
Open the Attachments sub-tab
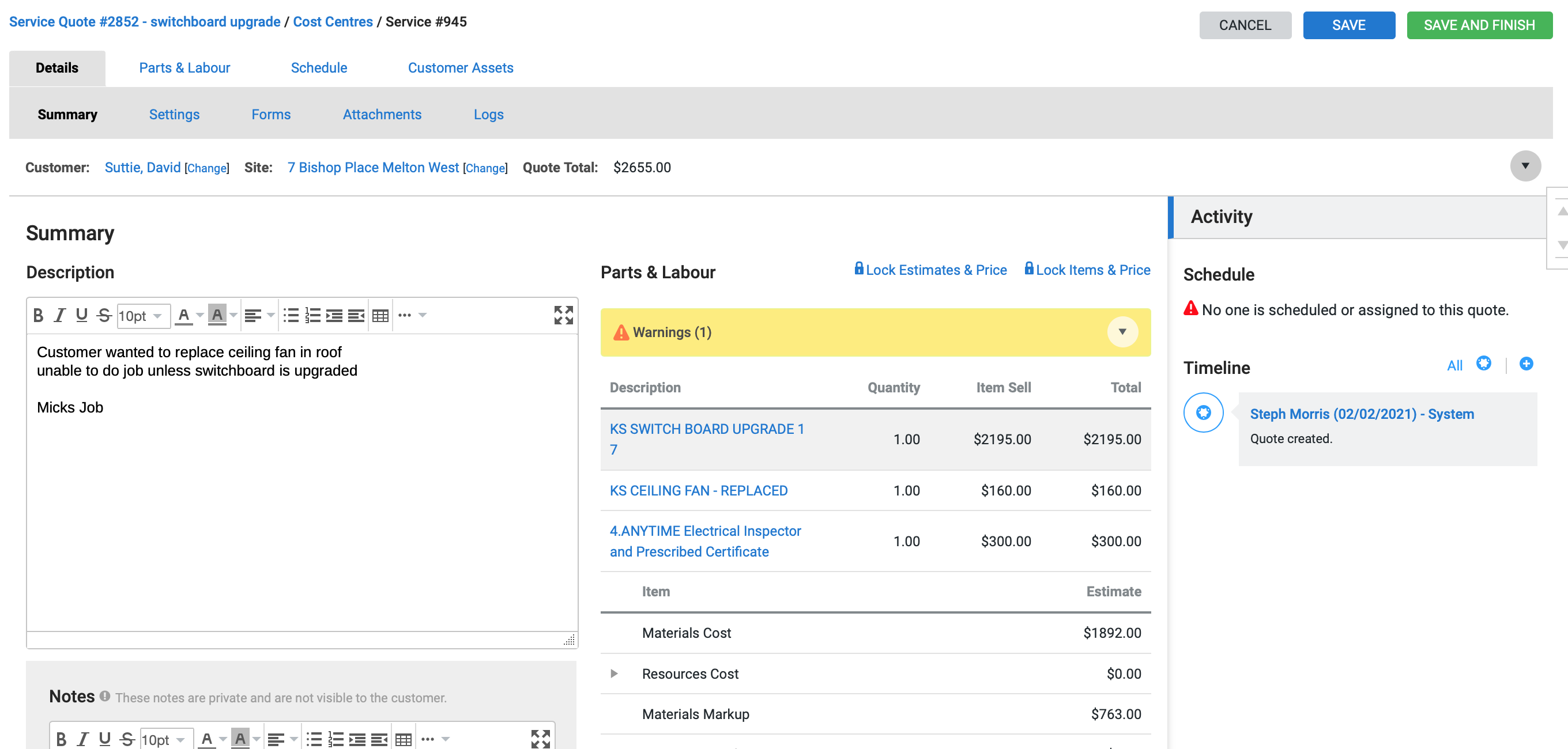click(x=382, y=115)
